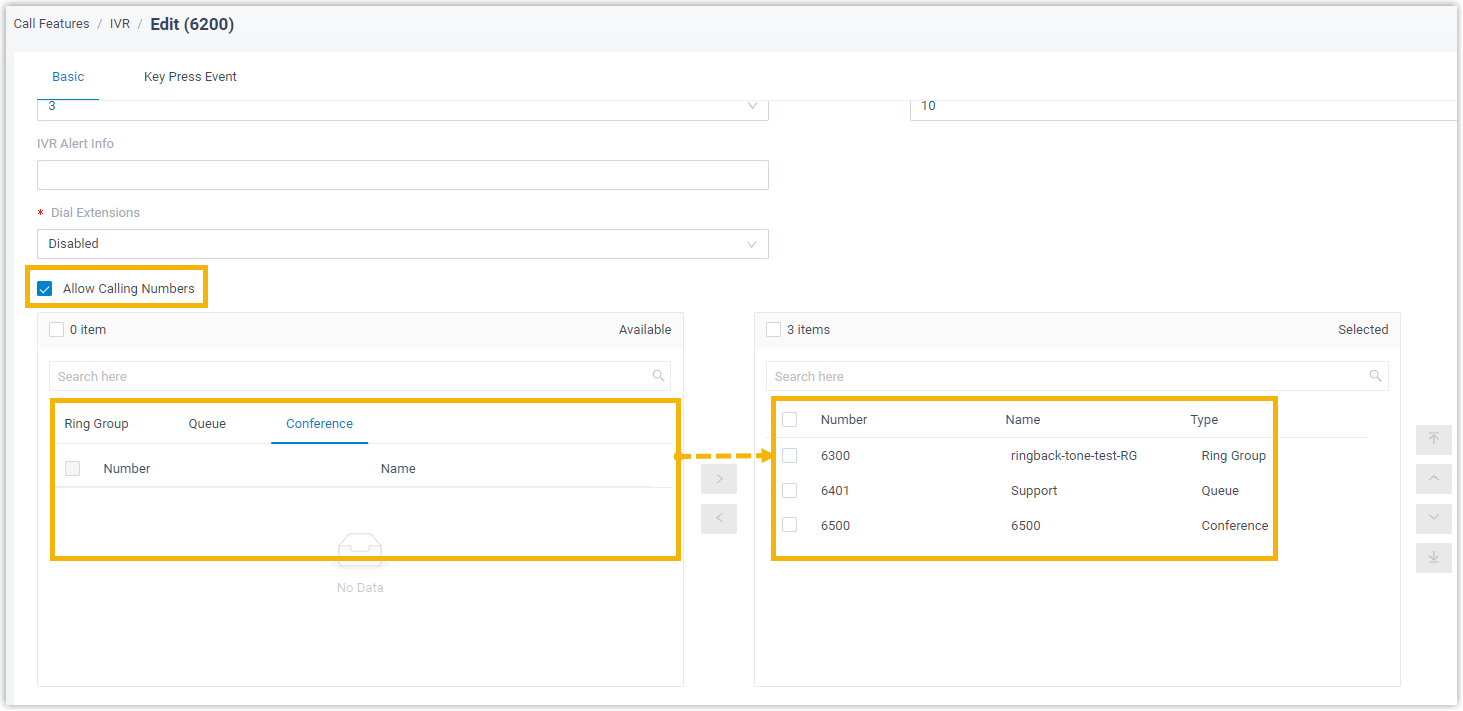Screen dimensions: 1463x711
Task: Tick the 6500 Conference row checkbox
Action: (x=790, y=526)
